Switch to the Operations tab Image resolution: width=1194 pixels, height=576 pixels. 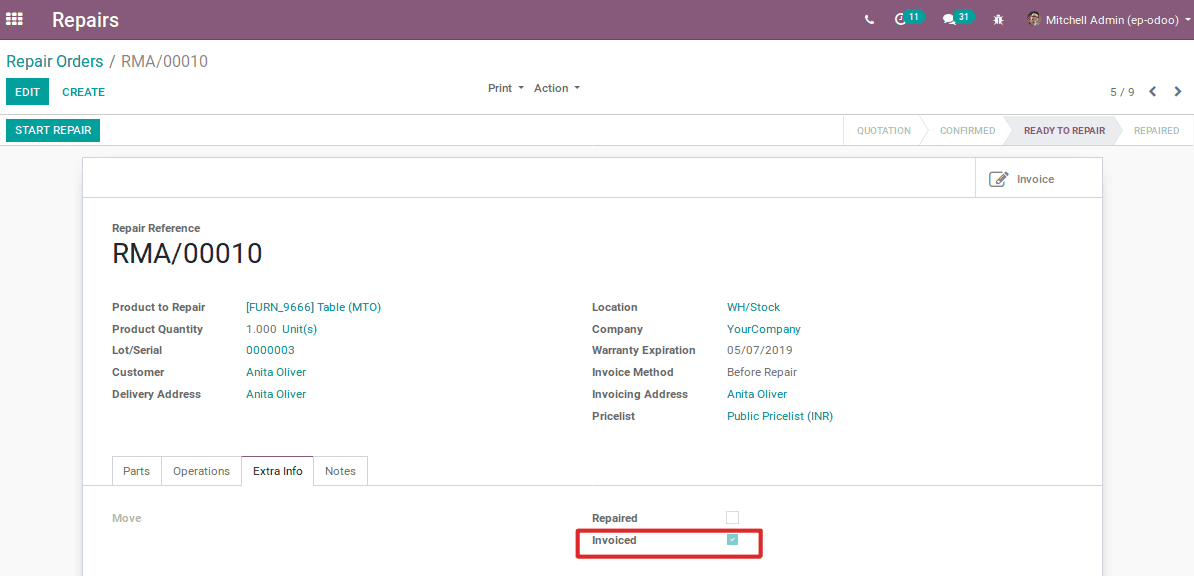[x=201, y=471]
